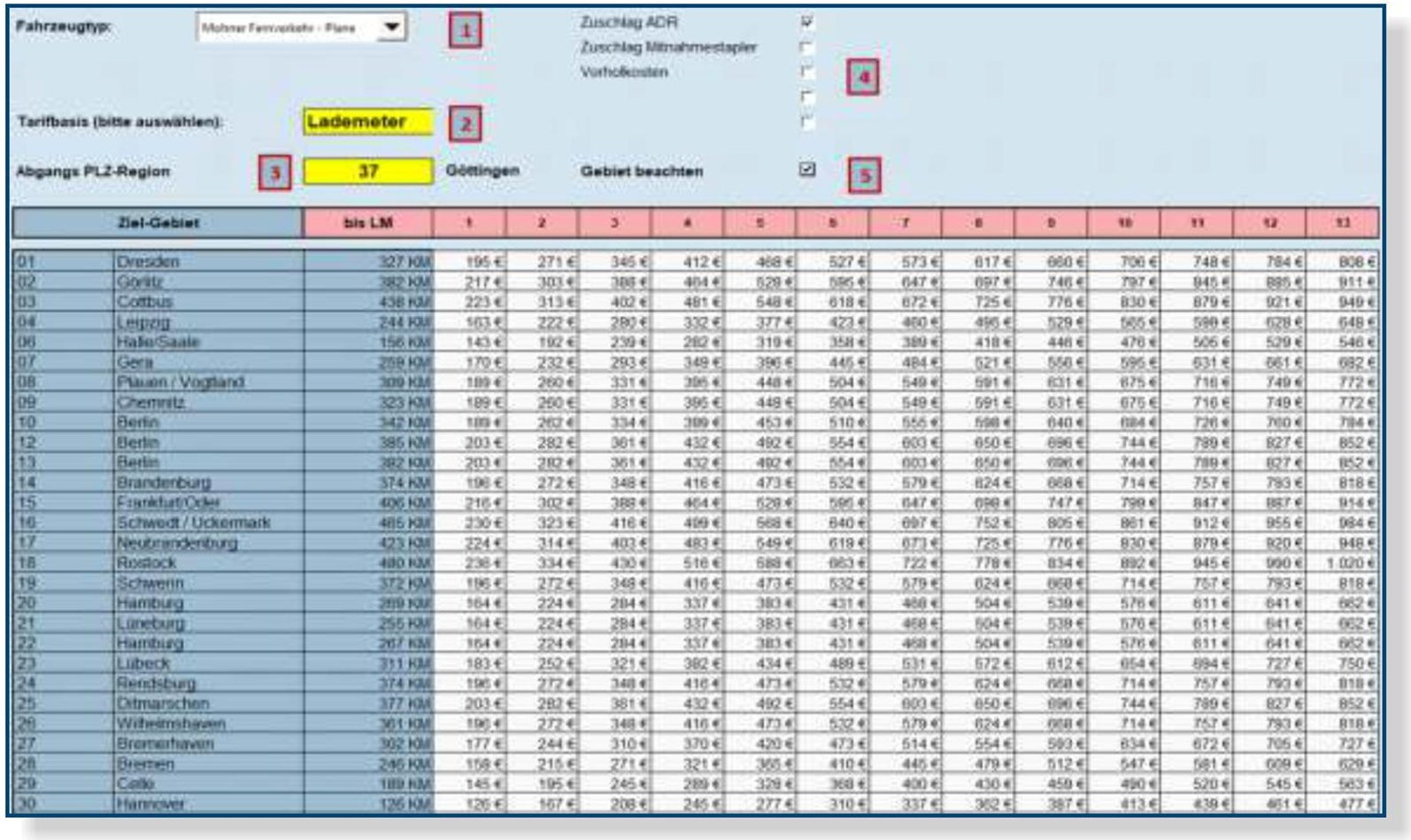1411x840 pixels.
Task: Click red marker 2 next to Lademeter
Action: point(465,124)
